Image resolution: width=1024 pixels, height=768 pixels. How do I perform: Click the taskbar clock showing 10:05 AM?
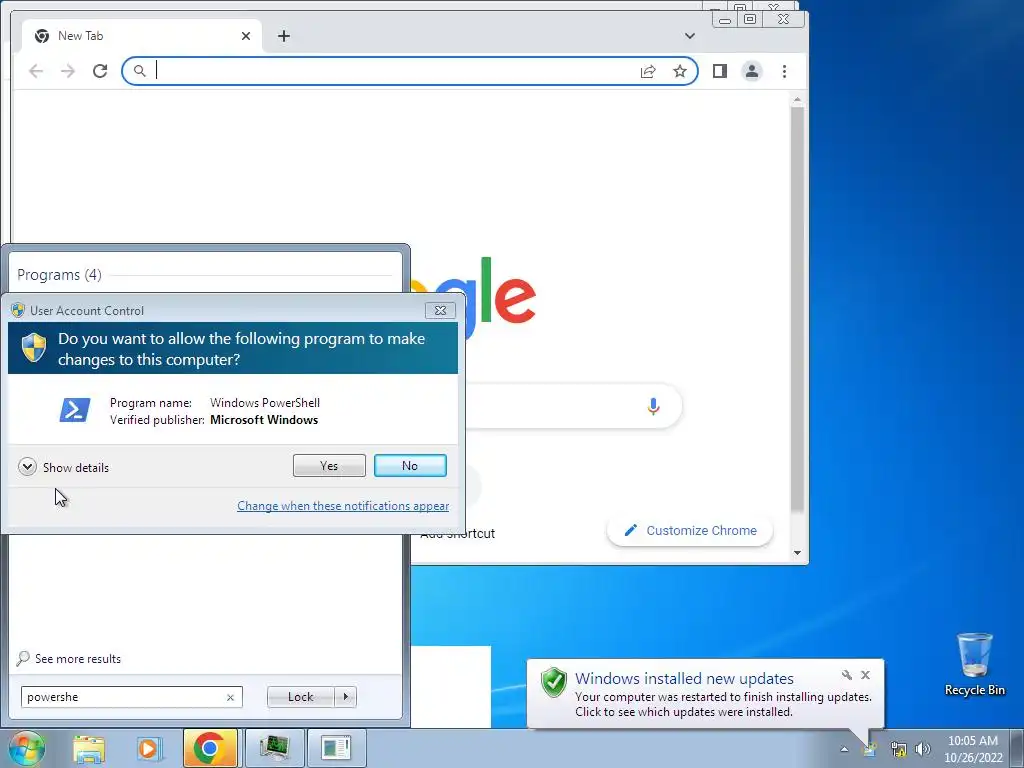973,749
